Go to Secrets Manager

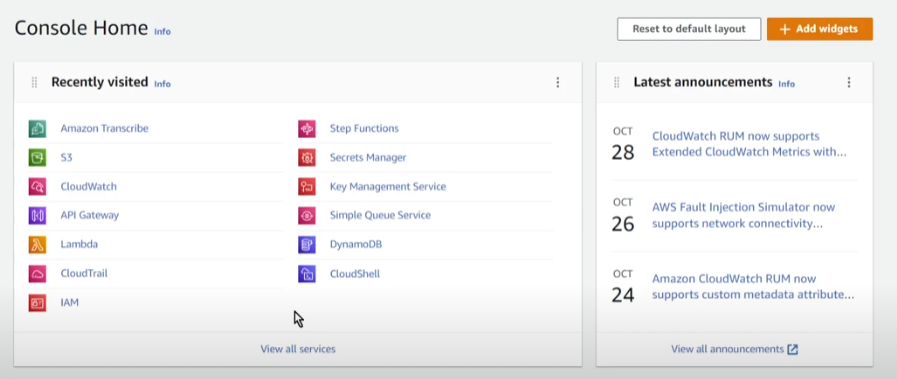pos(368,157)
